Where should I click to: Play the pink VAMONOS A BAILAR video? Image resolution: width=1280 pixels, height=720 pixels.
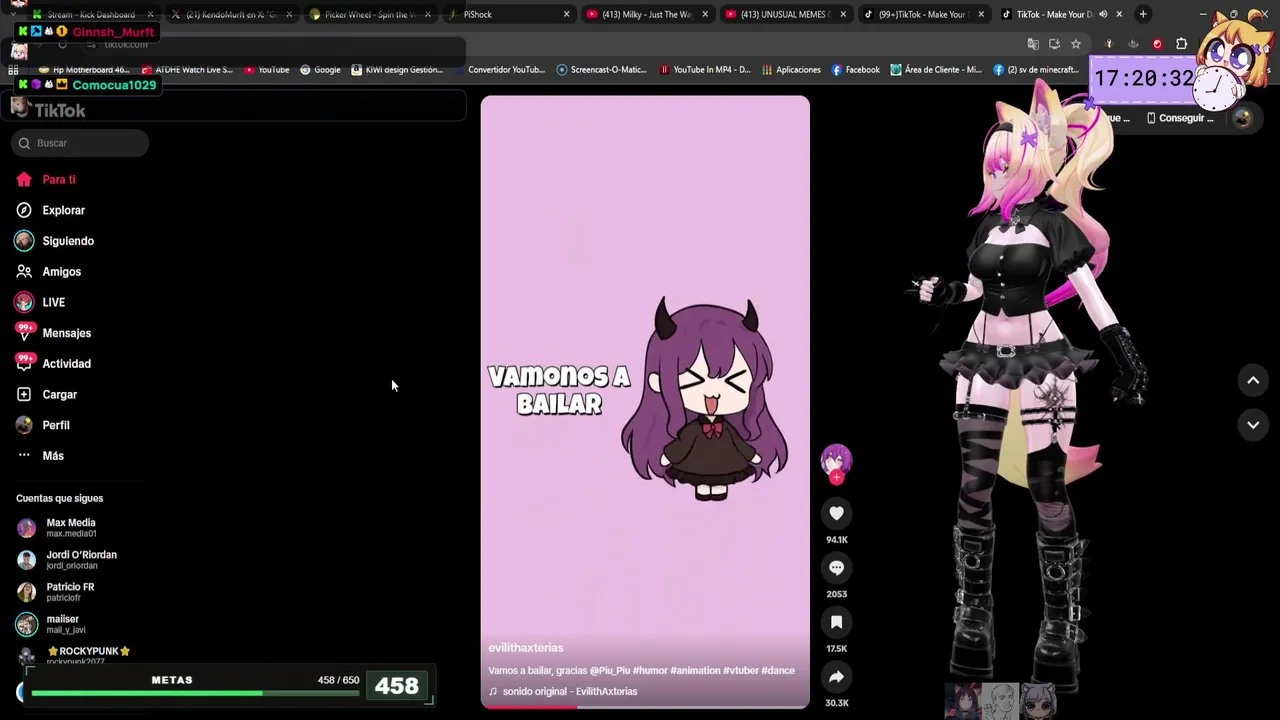(645, 402)
